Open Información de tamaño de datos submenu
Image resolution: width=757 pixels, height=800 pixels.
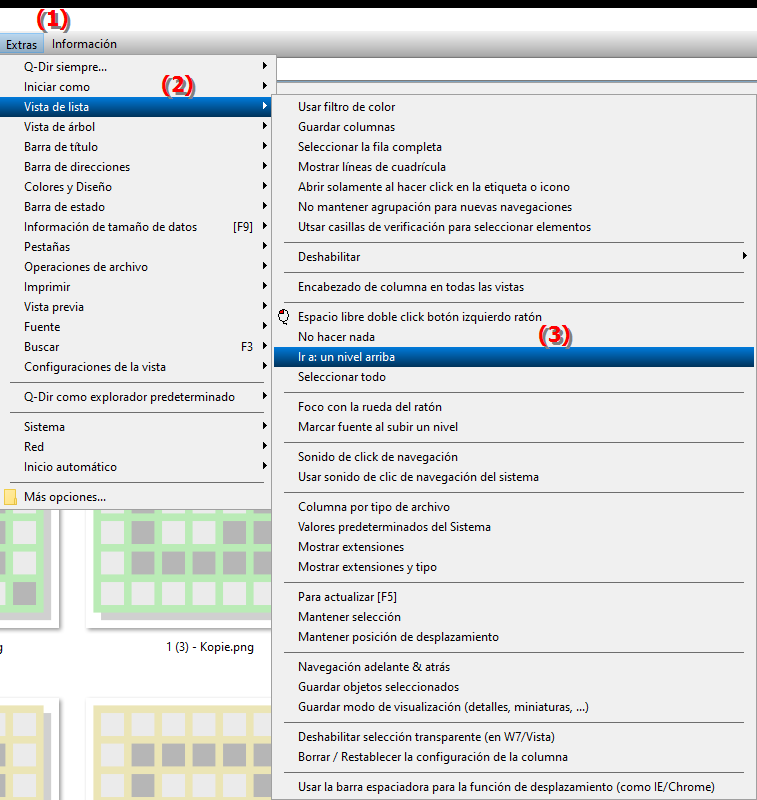(x=137, y=227)
